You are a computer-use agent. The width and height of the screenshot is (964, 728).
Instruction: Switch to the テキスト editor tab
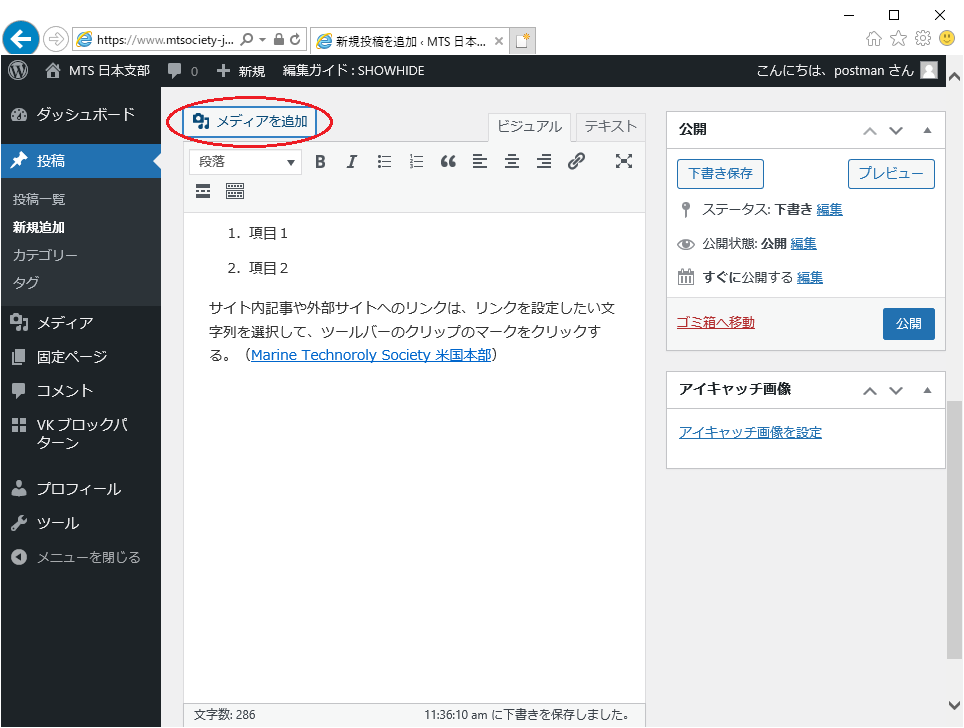click(x=610, y=126)
